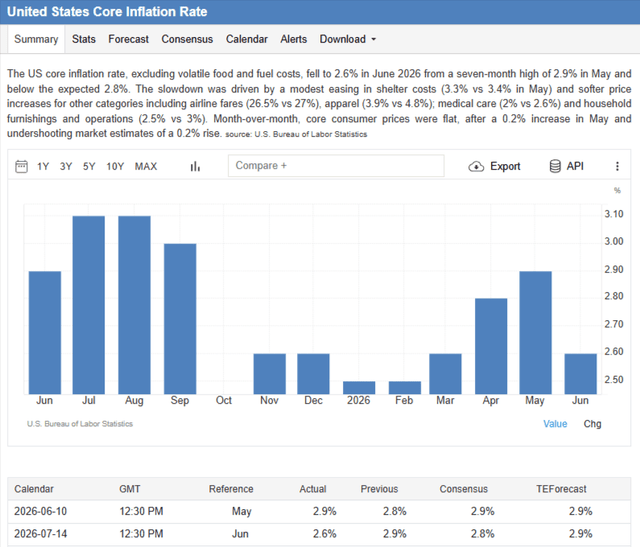Open the Consensus tab
Screen dimensions: 640x547
187,39
